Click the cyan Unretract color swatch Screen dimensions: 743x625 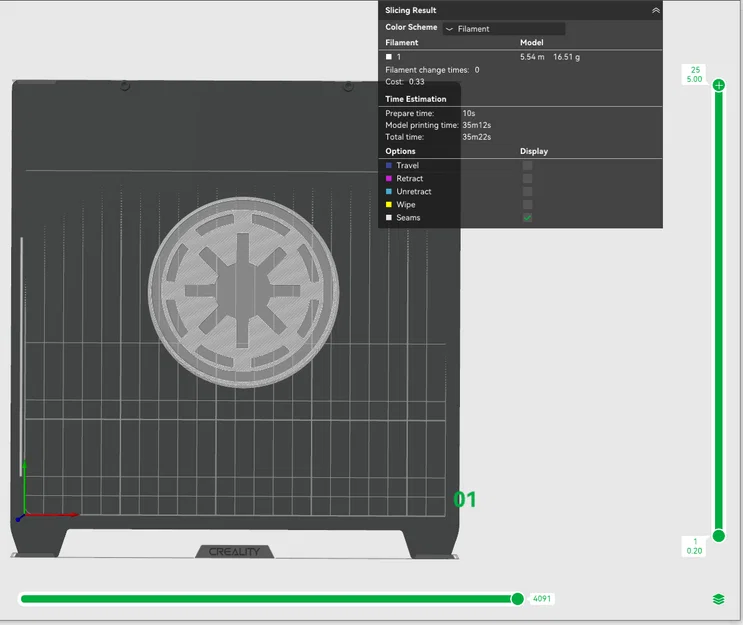click(x=389, y=191)
